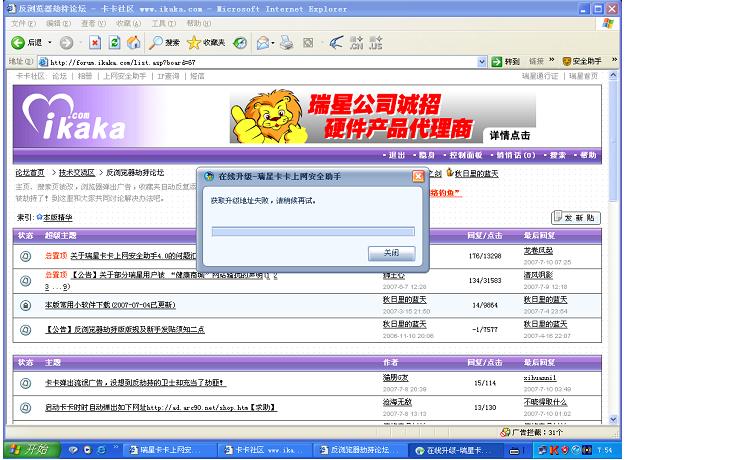
Task: Click the .US domain toolbar icon
Action: click(x=376, y=43)
